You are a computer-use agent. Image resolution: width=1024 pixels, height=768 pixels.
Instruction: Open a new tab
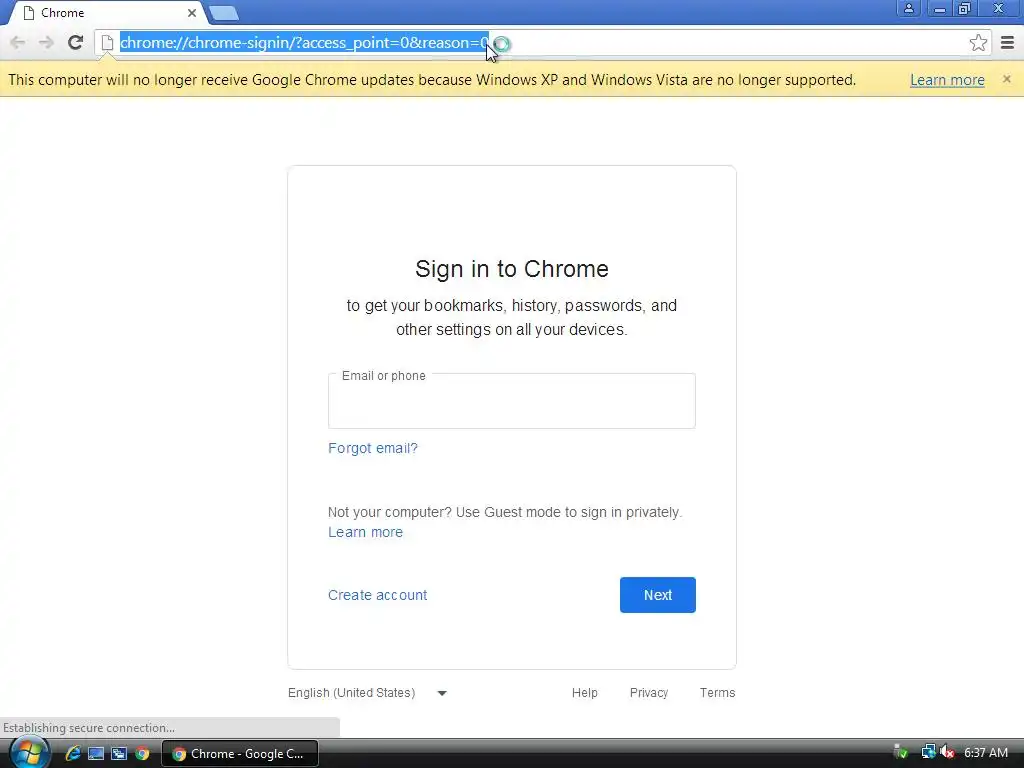[224, 13]
